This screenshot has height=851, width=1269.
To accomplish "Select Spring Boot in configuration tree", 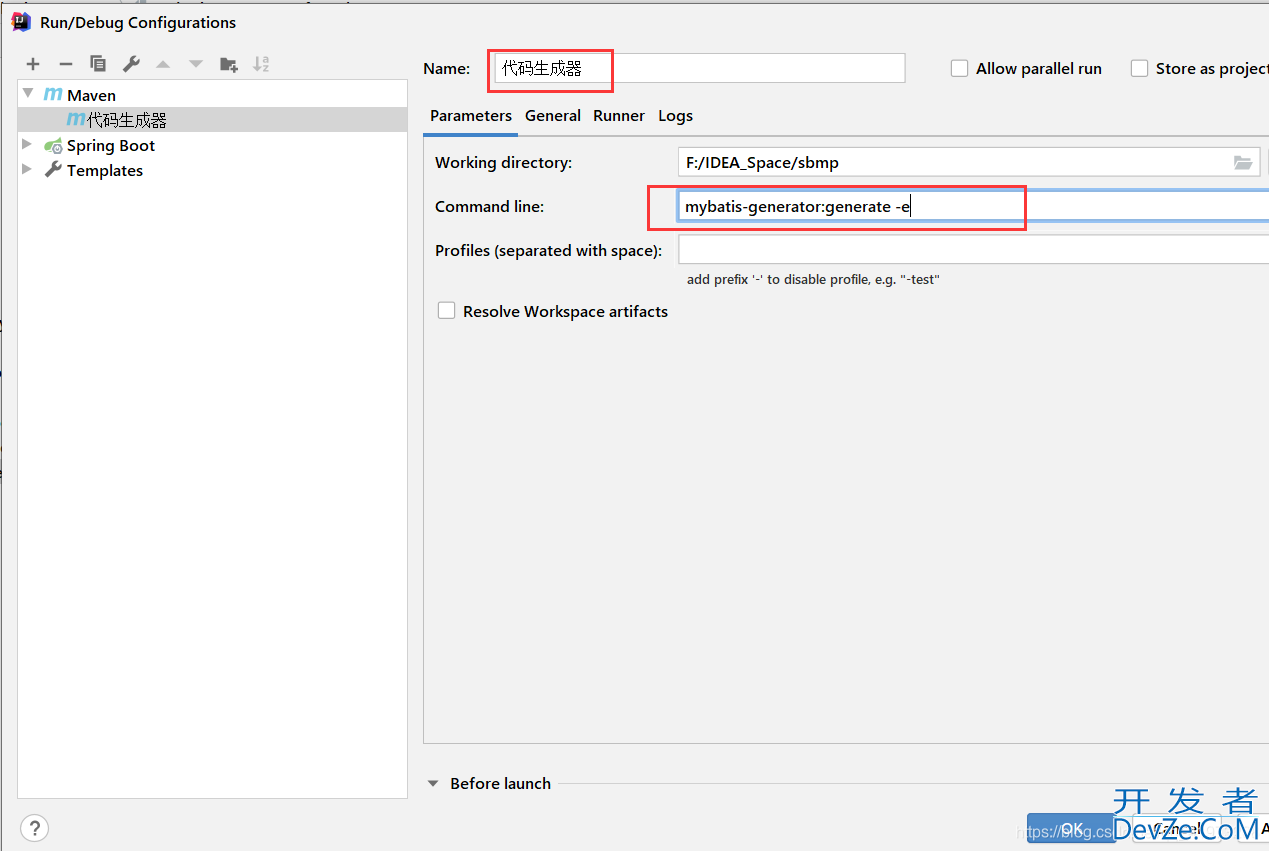I will [x=111, y=146].
